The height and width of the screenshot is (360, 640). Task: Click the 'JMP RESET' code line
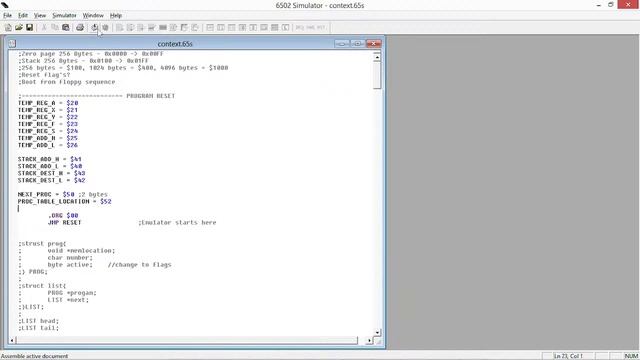pos(64,222)
